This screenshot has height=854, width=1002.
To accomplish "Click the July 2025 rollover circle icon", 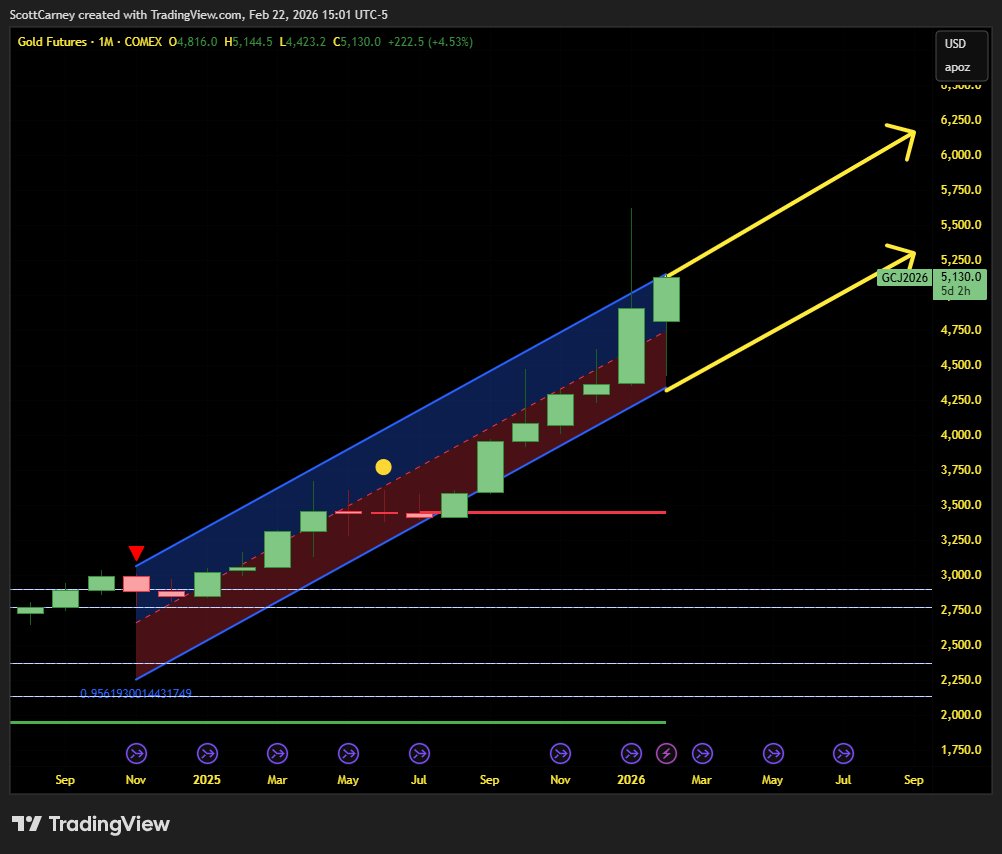I will pyautogui.click(x=419, y=753).
